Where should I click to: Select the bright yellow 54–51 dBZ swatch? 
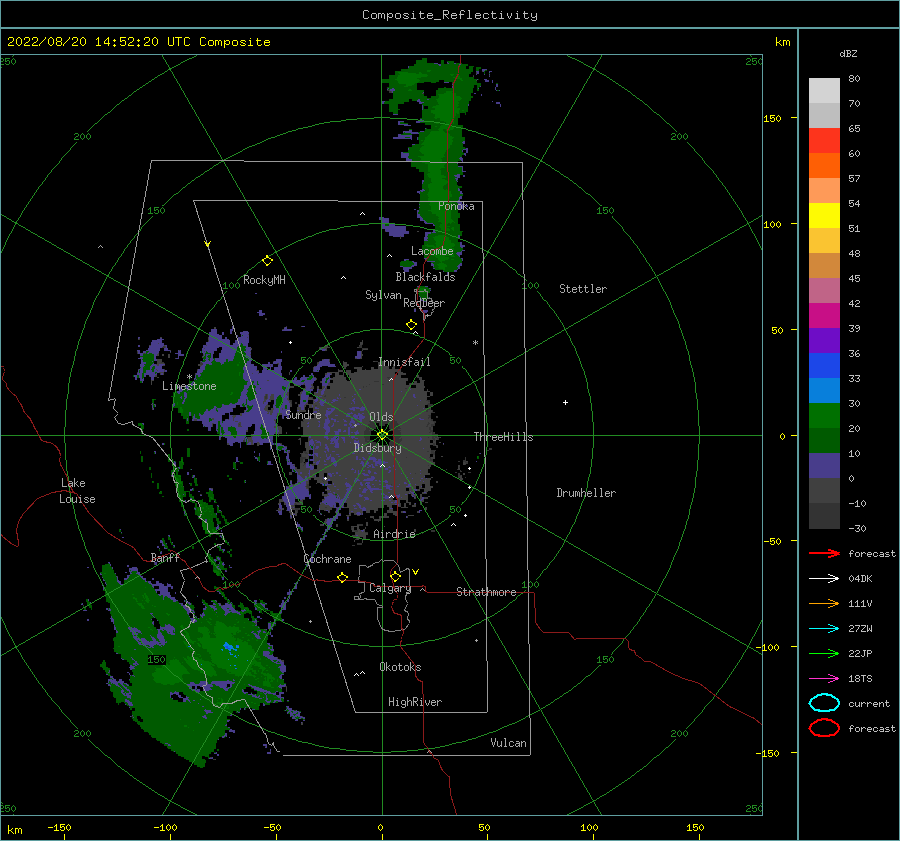click(824, 216)
